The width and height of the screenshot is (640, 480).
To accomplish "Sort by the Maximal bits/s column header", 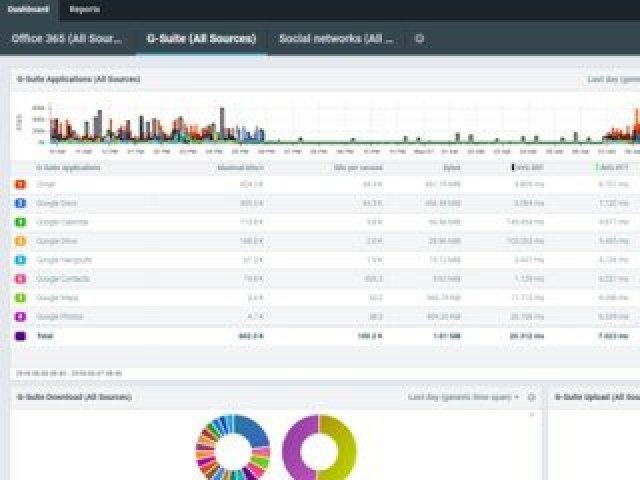I will [x=240, y=167].
